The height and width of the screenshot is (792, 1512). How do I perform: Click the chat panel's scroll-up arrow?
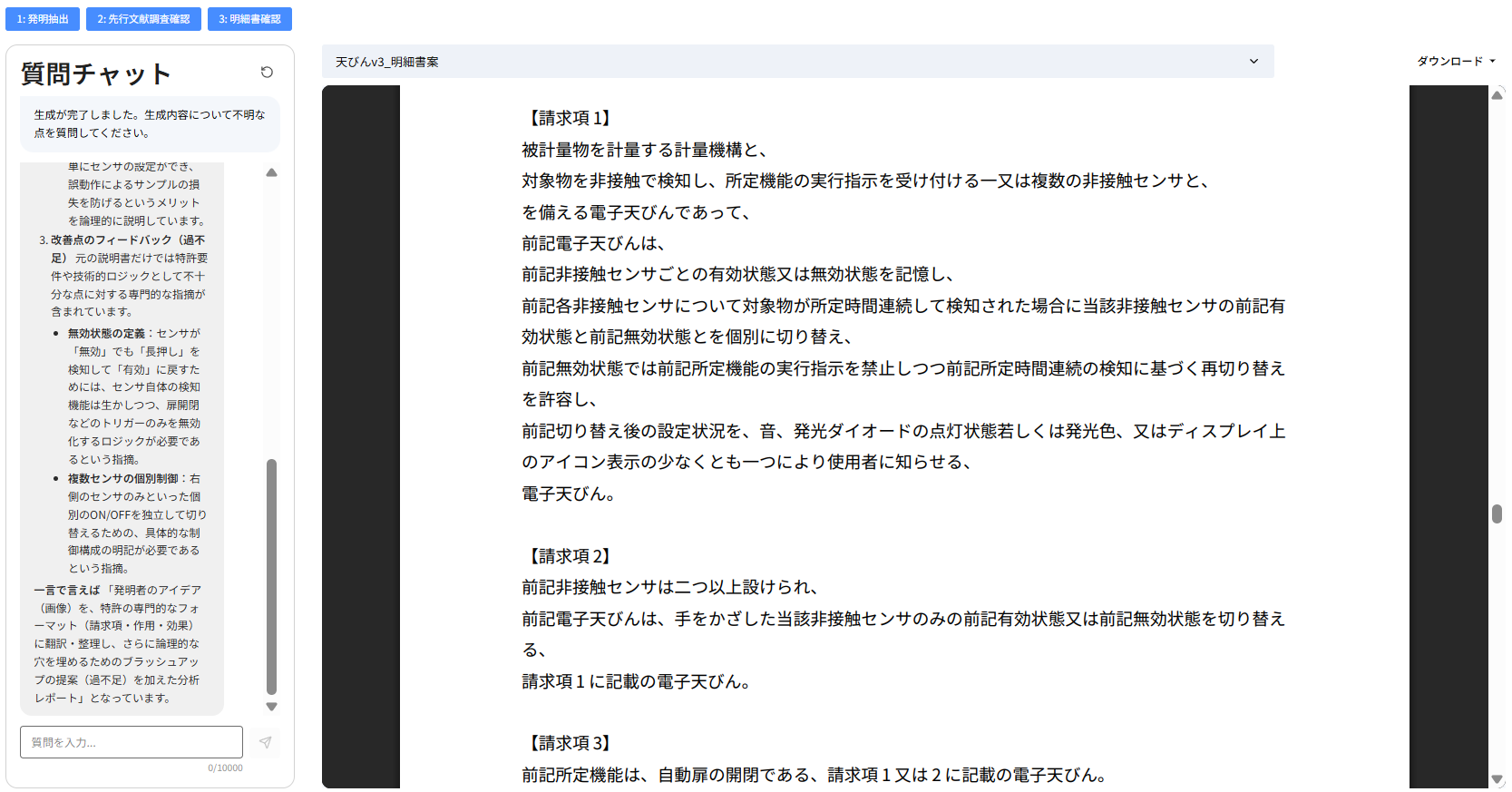[x=271, y=172]
